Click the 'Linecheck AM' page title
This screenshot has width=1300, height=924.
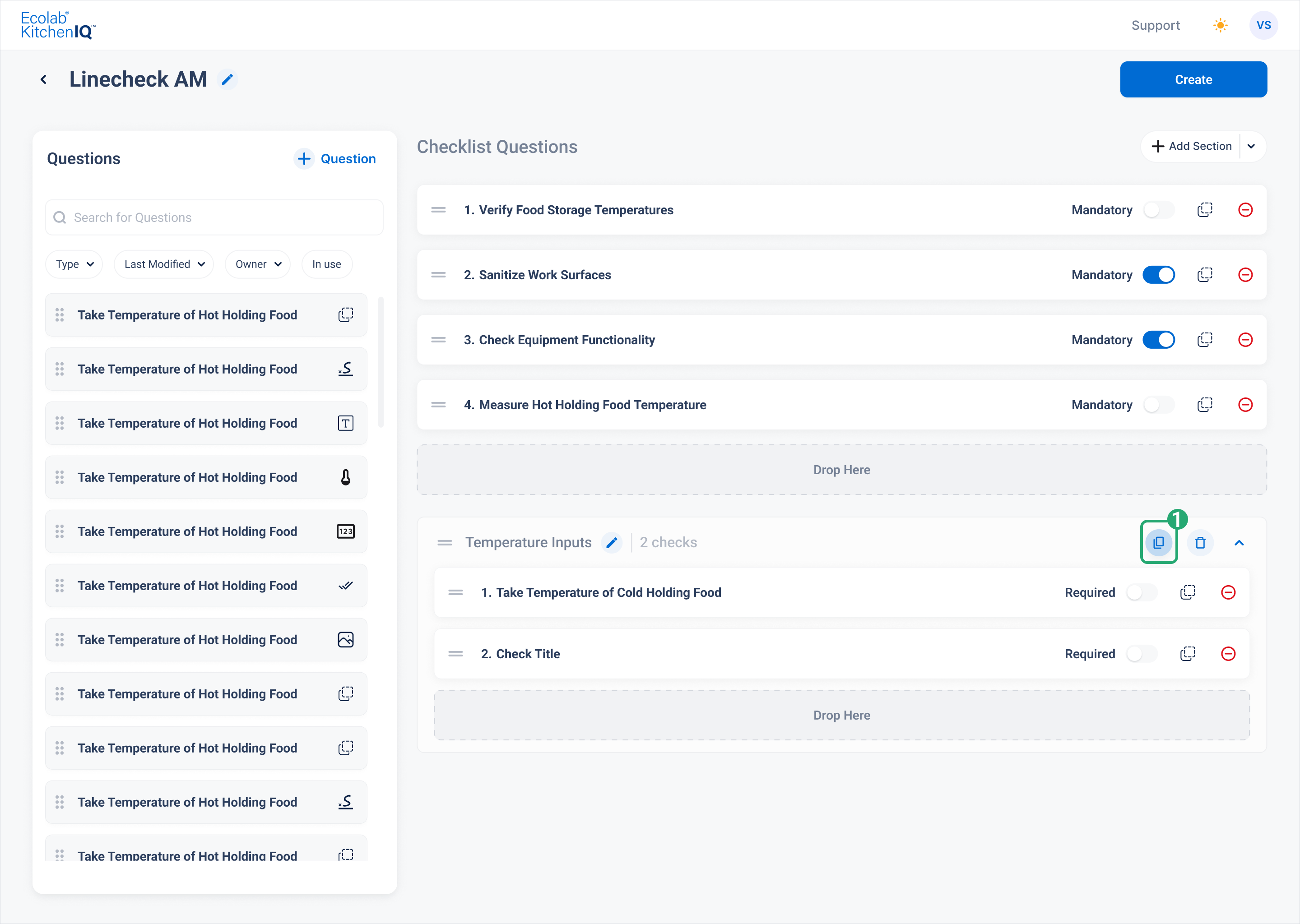pos(138,79)
